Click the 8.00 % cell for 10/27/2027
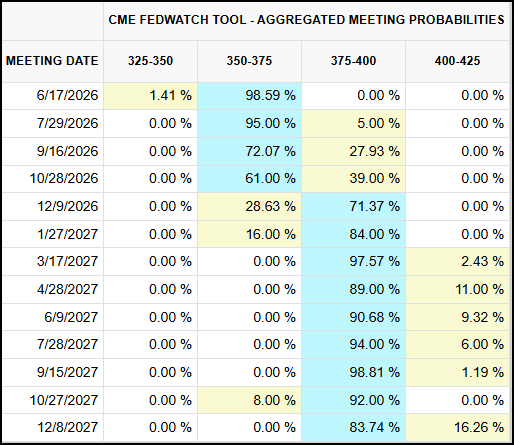Viewport: 514px width, 445px height. [x=250, y=400]
